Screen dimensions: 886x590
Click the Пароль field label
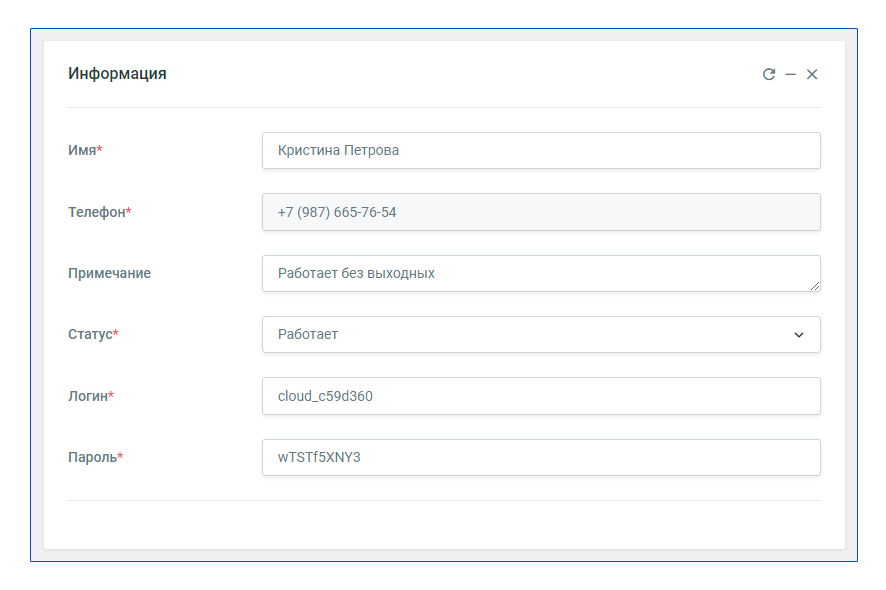click(95, 457)
